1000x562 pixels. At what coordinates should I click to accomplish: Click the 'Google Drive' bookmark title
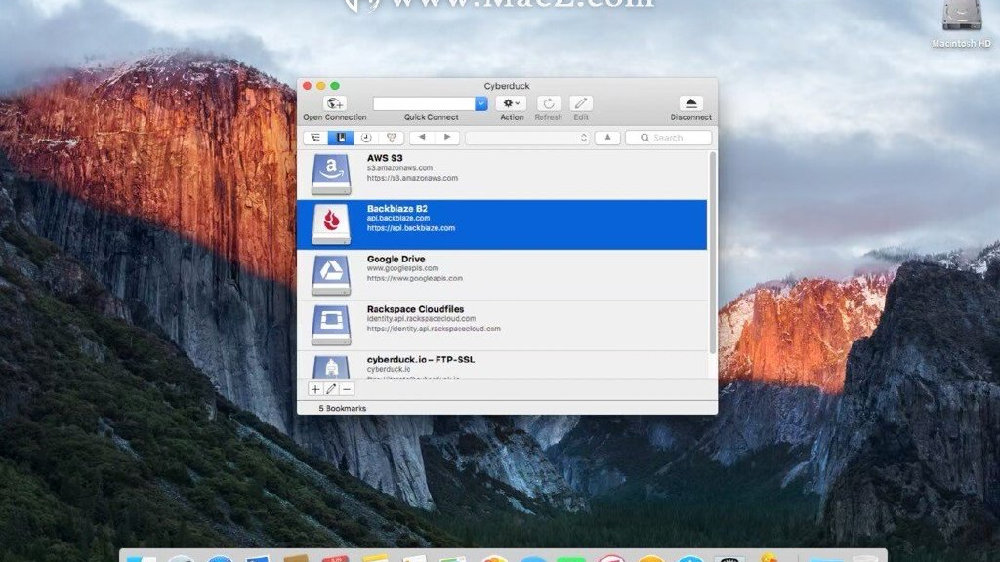point(396,259)
